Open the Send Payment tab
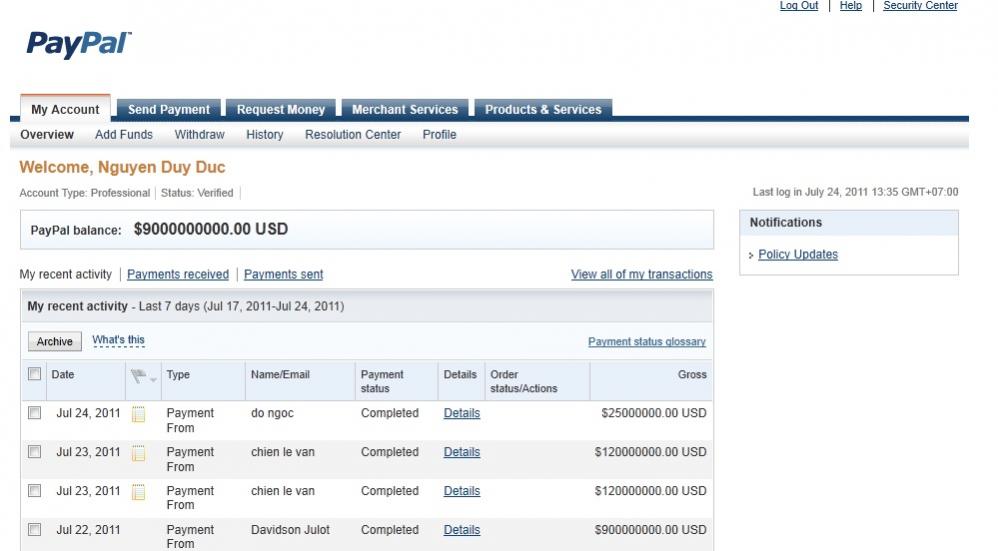998x551 pixels. (169, 109)
